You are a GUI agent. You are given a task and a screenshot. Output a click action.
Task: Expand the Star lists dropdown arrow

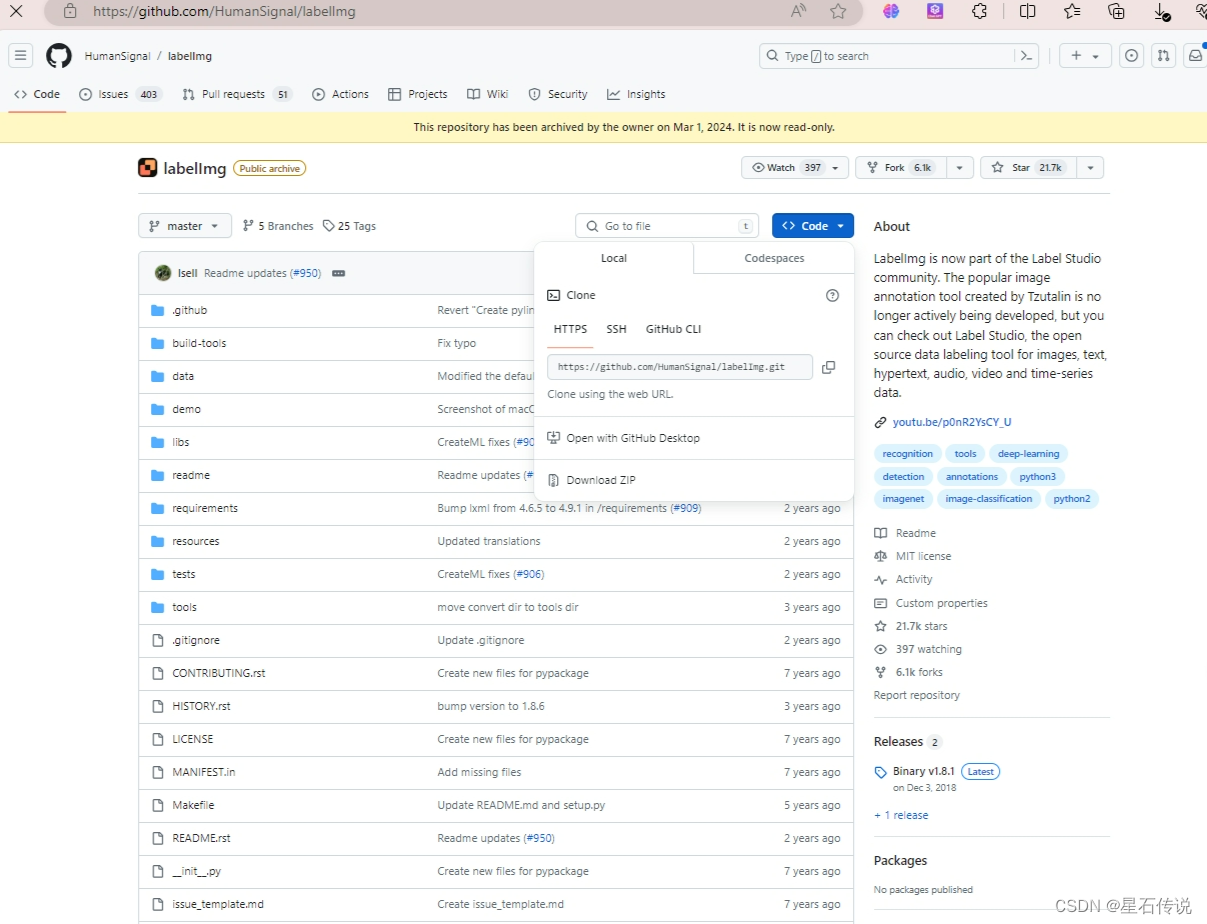coord(1091,168)
